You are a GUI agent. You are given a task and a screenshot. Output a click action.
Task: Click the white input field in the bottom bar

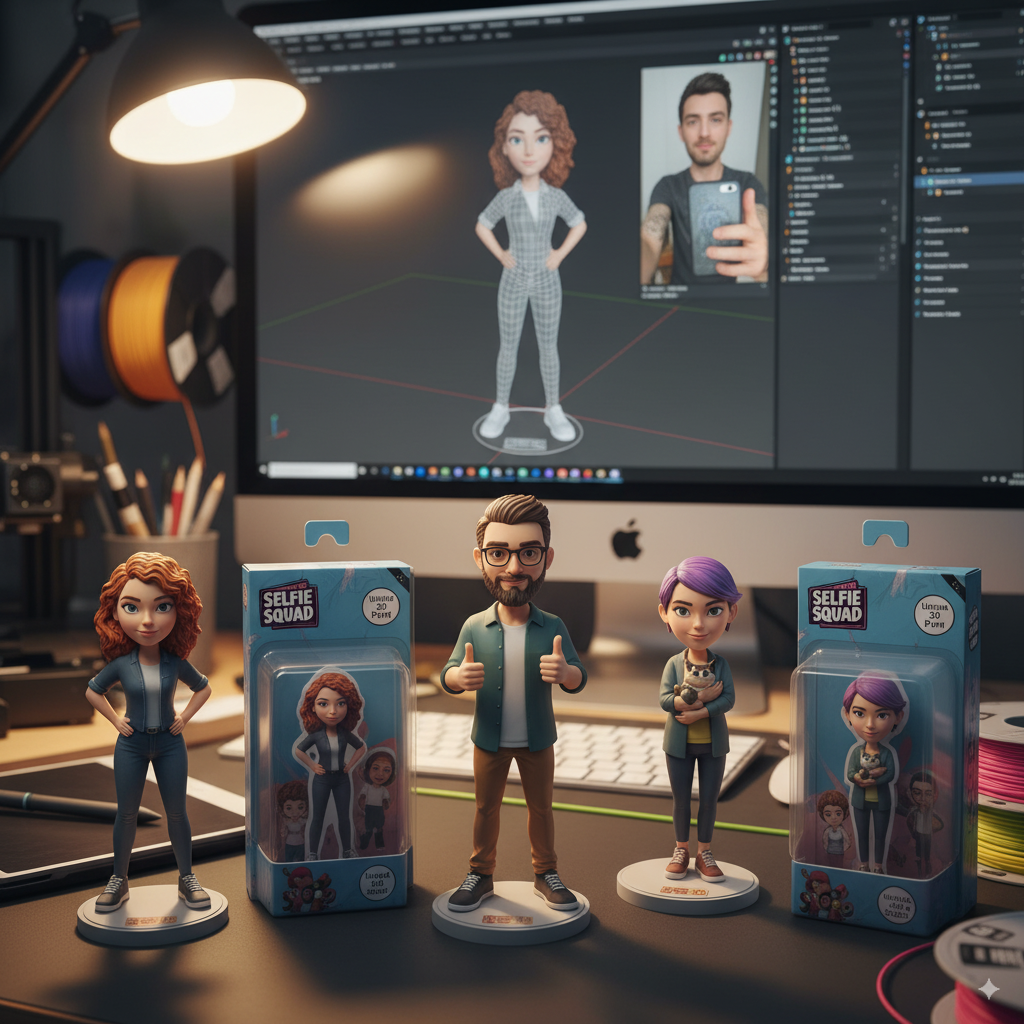pyautogui.click(x=312, y=469)
